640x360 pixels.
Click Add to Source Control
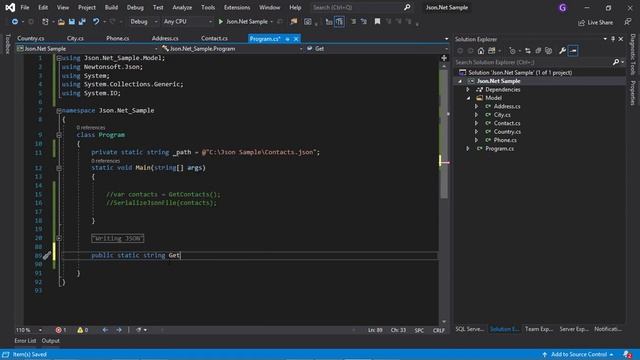click(x=578, y=354)
